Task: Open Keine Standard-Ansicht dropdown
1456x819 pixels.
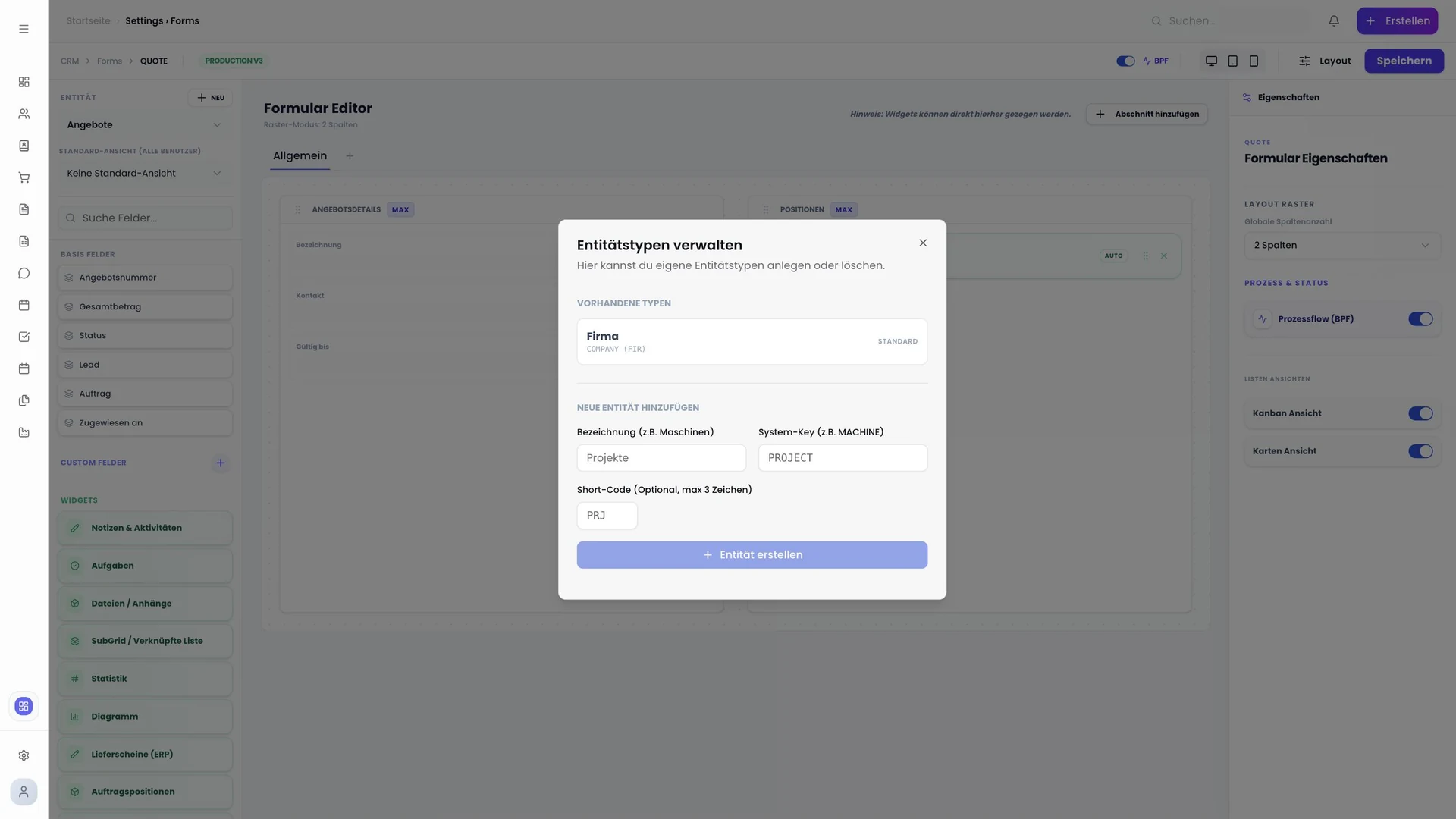Action: [145, 174]
